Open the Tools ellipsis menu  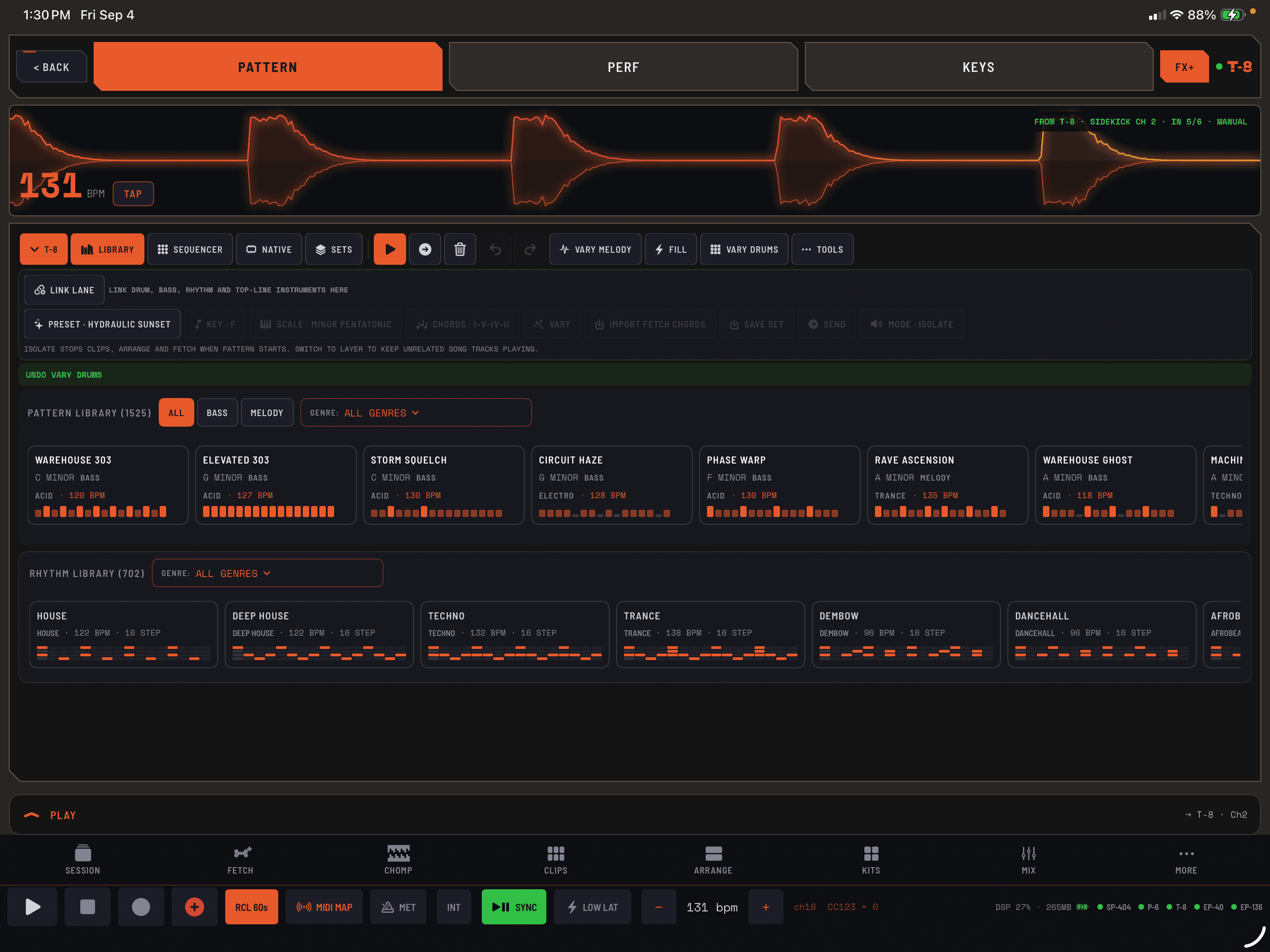point(822,249)
